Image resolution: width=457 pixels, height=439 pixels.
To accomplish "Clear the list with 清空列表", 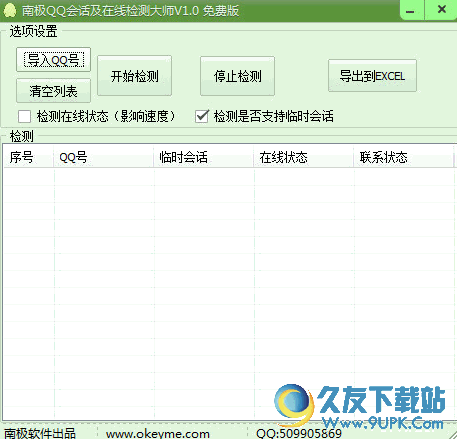I will (53, 91).
